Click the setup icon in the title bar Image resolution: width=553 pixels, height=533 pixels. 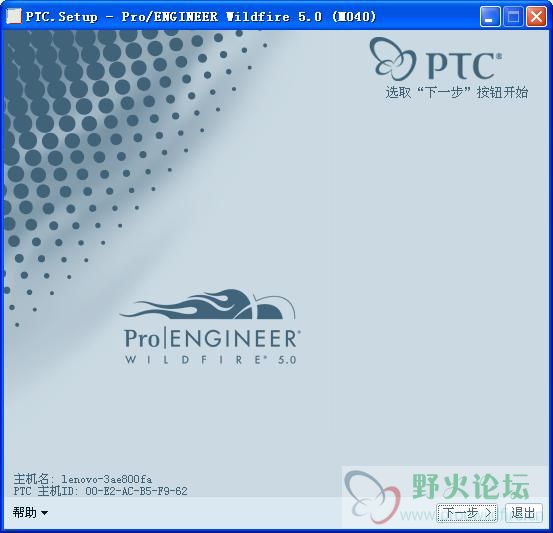point(14,17)
